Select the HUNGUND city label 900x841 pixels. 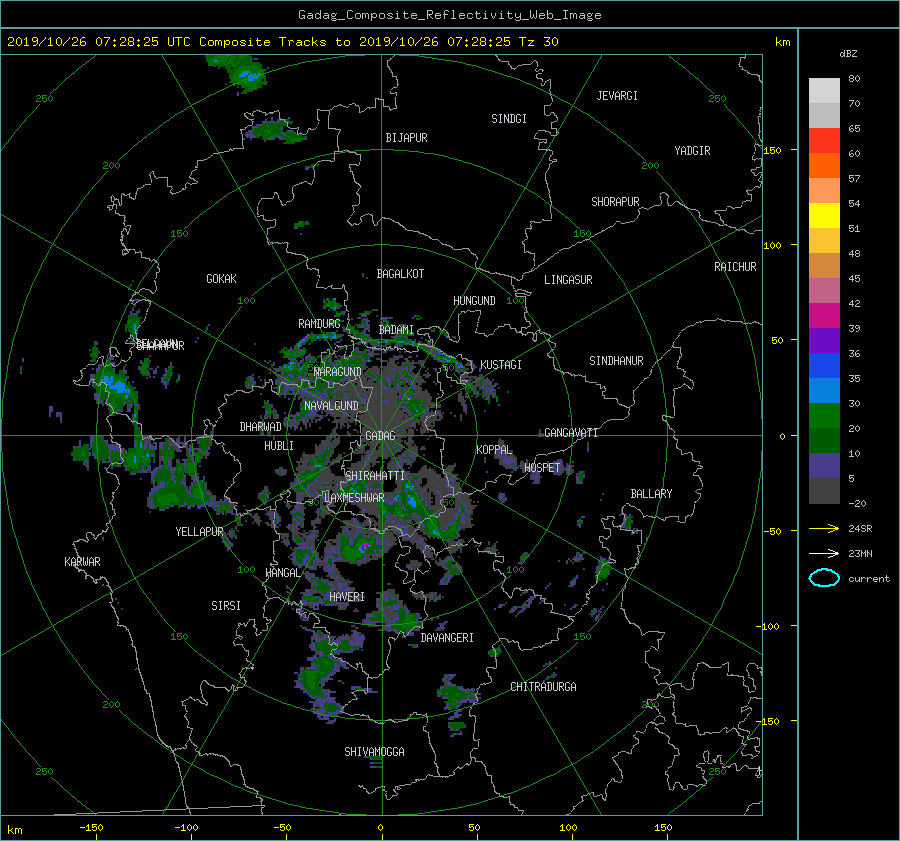[x=474, y=301]
